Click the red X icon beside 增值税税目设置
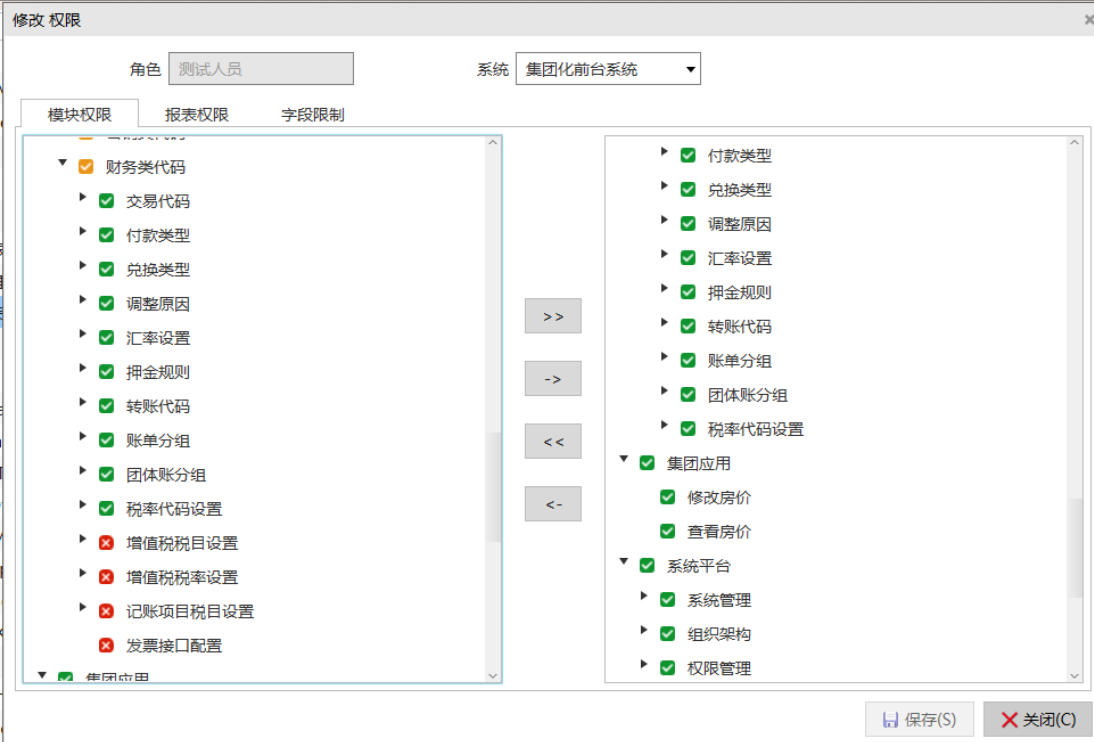This screenshot has height=742, width=1094. (x=106, y=543)
